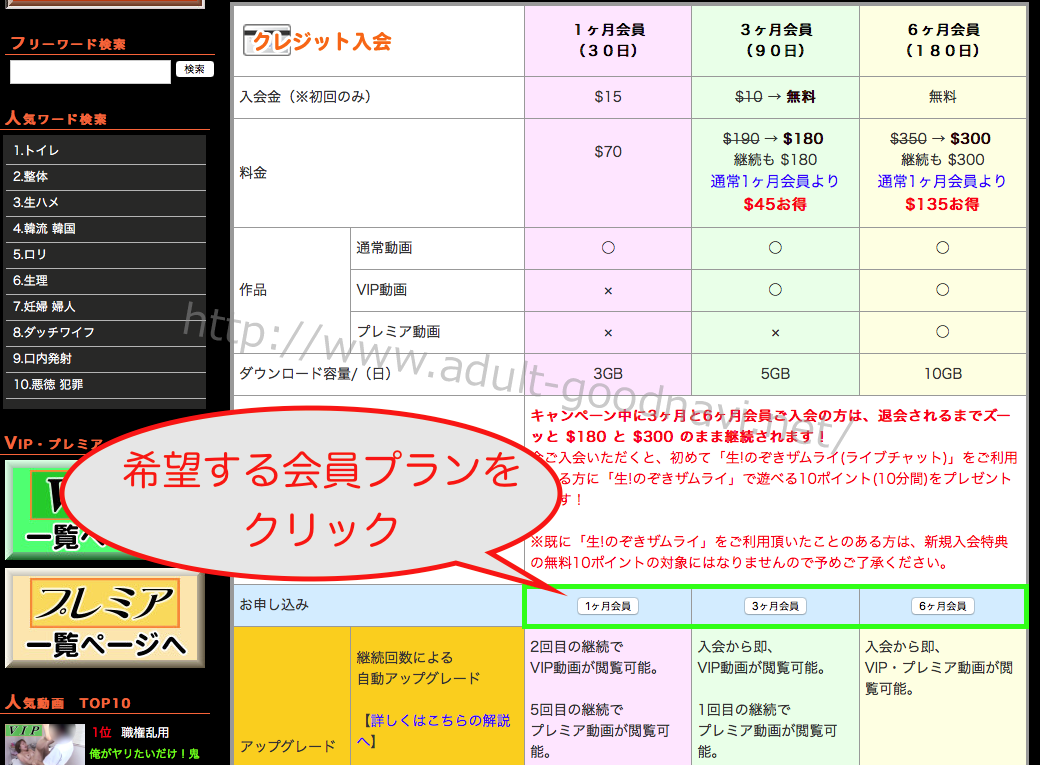Select the 2.整体 popular keyword
Image resolution: width=1040 pixels, height=765 pixels.
105,176
